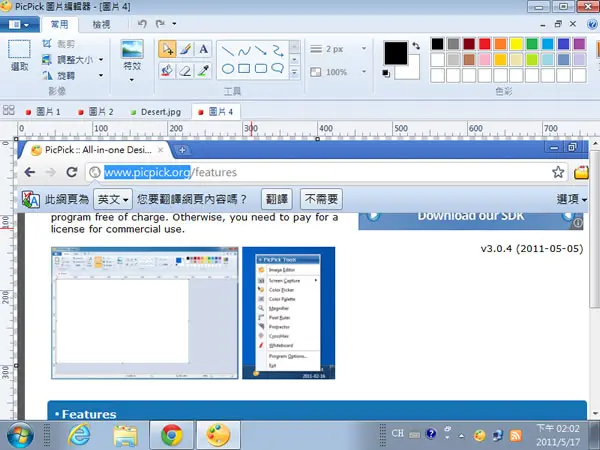Click the 翻譯 translate button

(277, 199)
